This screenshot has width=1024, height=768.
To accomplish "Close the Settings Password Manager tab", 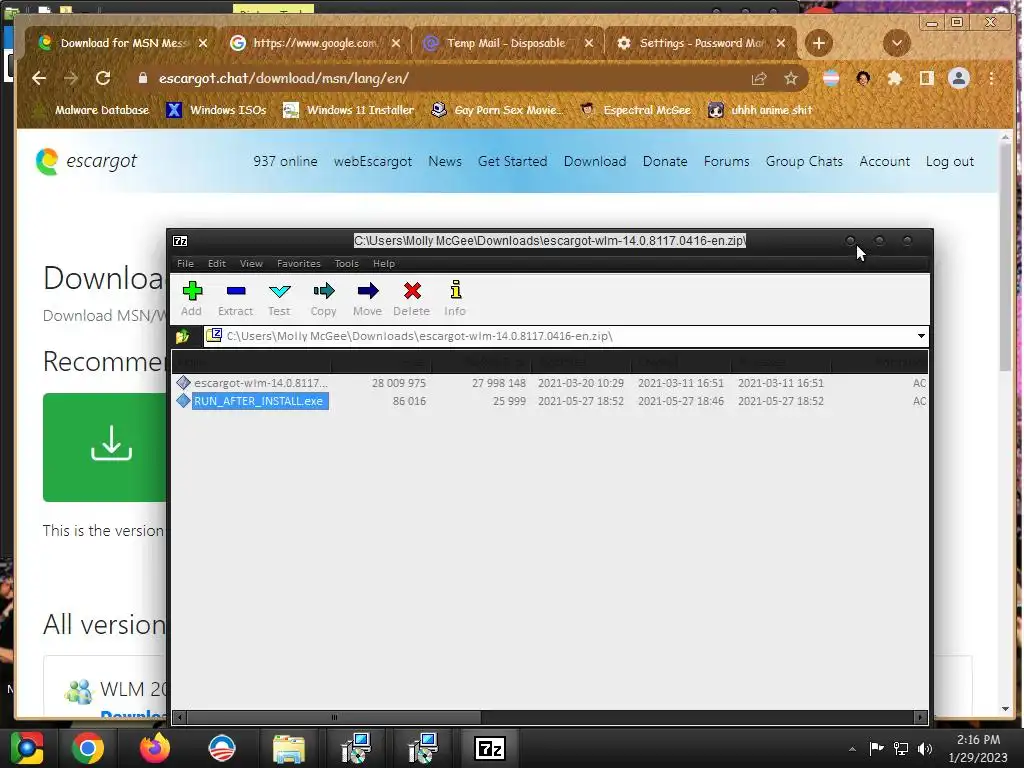I will (x=781, y=43).
